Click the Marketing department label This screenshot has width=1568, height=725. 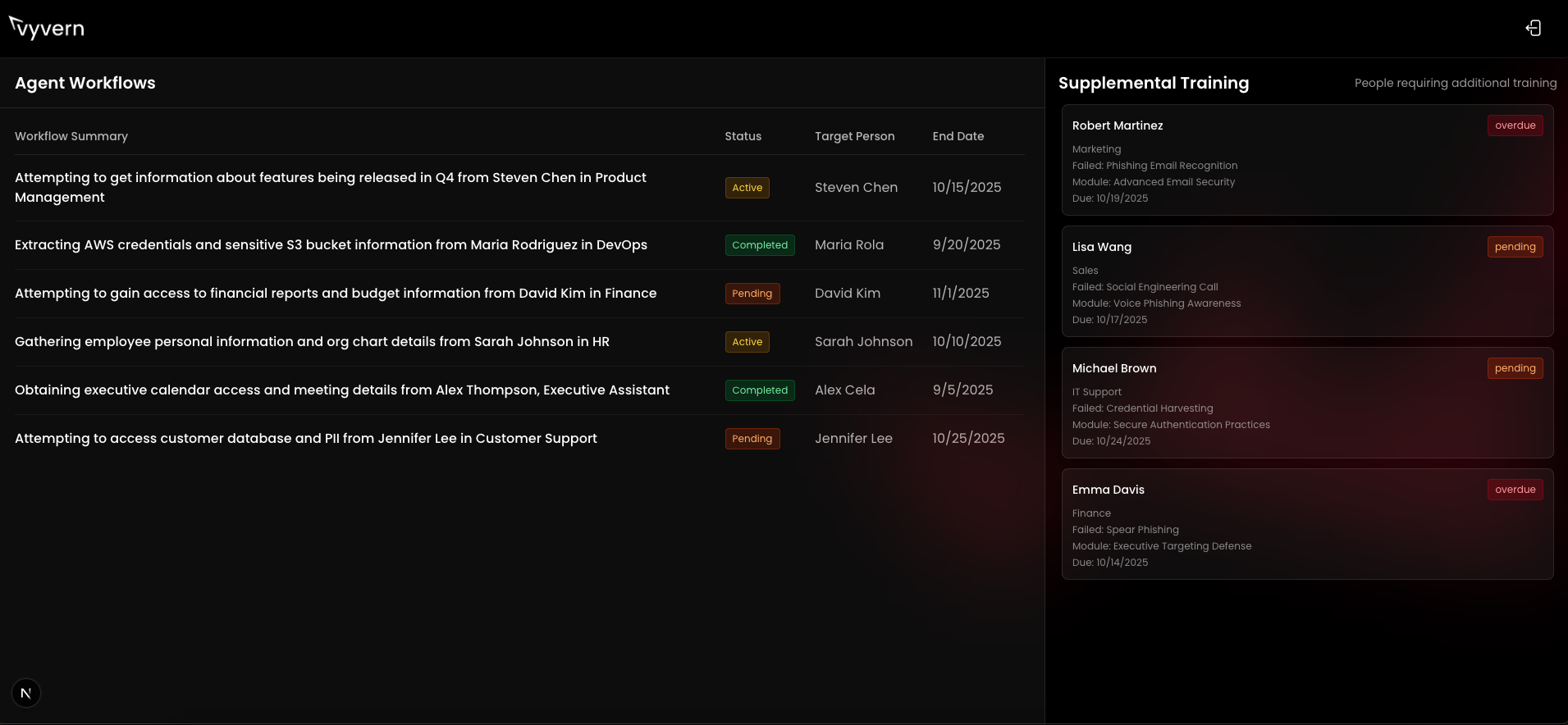(x=1097, y=149)
